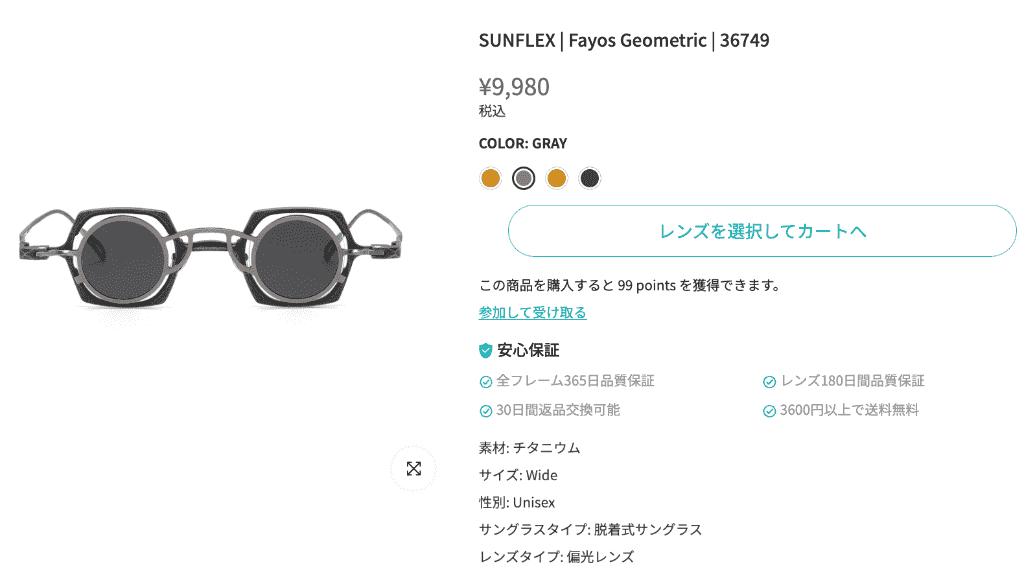The height and width of the screenshot is (570, 1024).
Task: Select the gold swatch beside the black one
Action: (x=557, y=178)
